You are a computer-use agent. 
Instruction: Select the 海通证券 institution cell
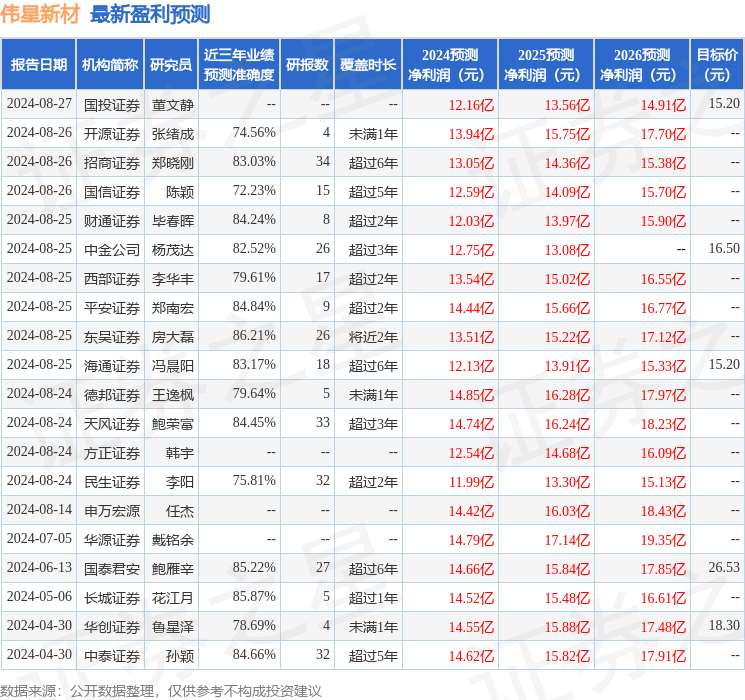(x=112, y=366)
